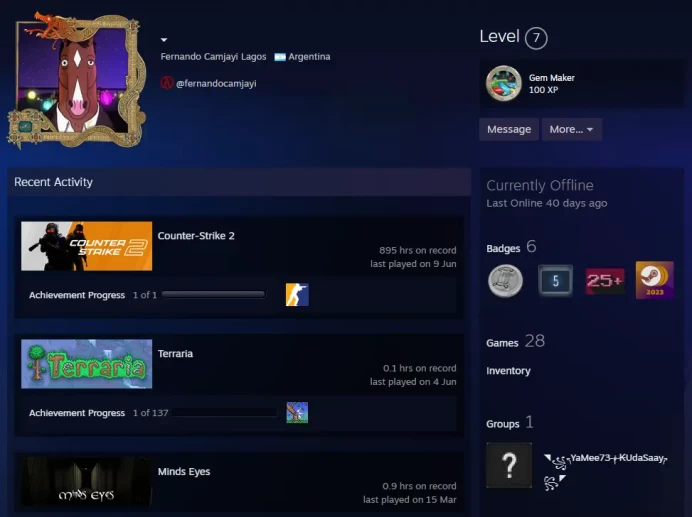Viewport: 692px width, 517px height.
Task: Click the question mark group avatar
Action: (509, 465)
